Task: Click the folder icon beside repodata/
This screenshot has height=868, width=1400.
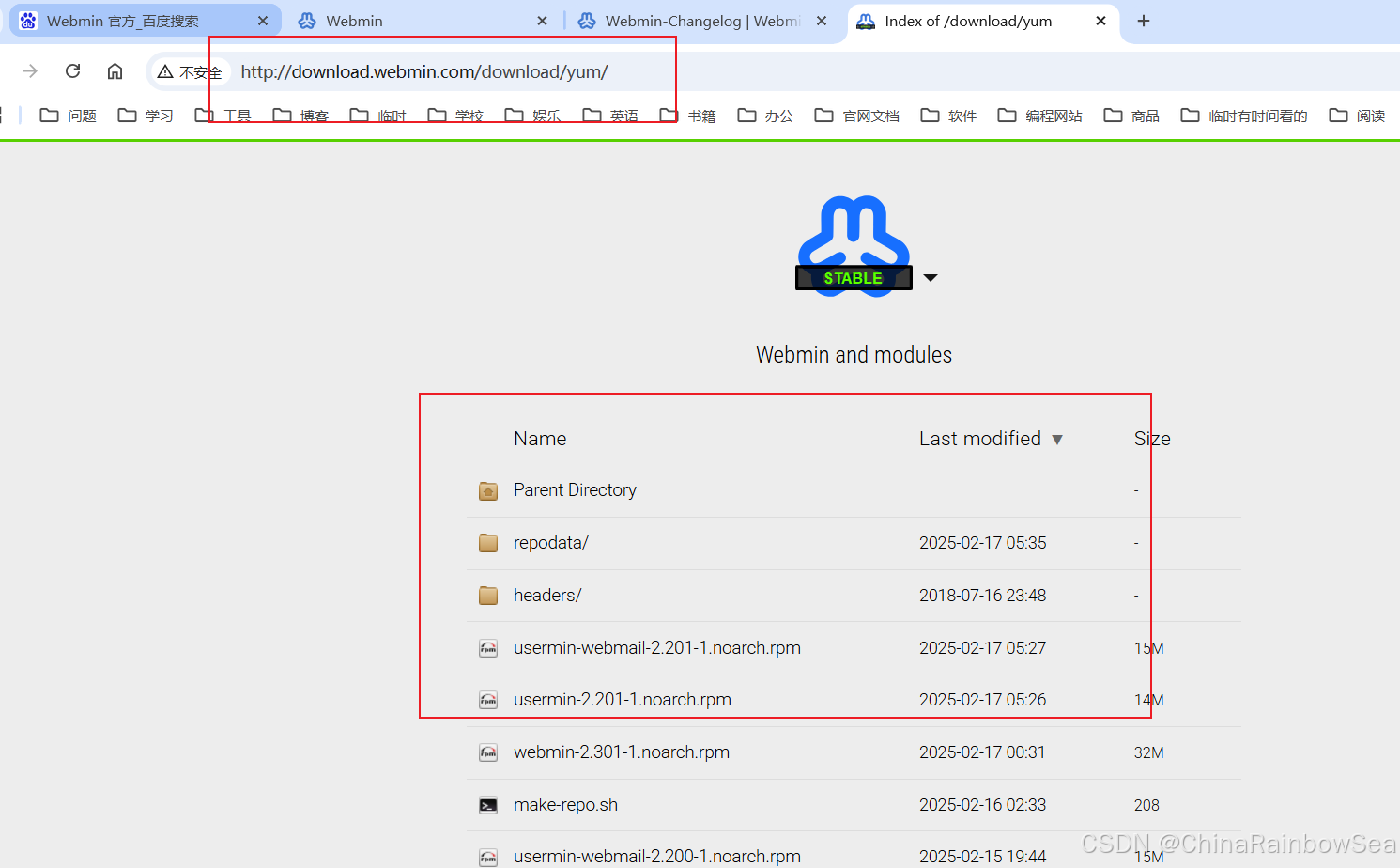Action: (487, 542)
